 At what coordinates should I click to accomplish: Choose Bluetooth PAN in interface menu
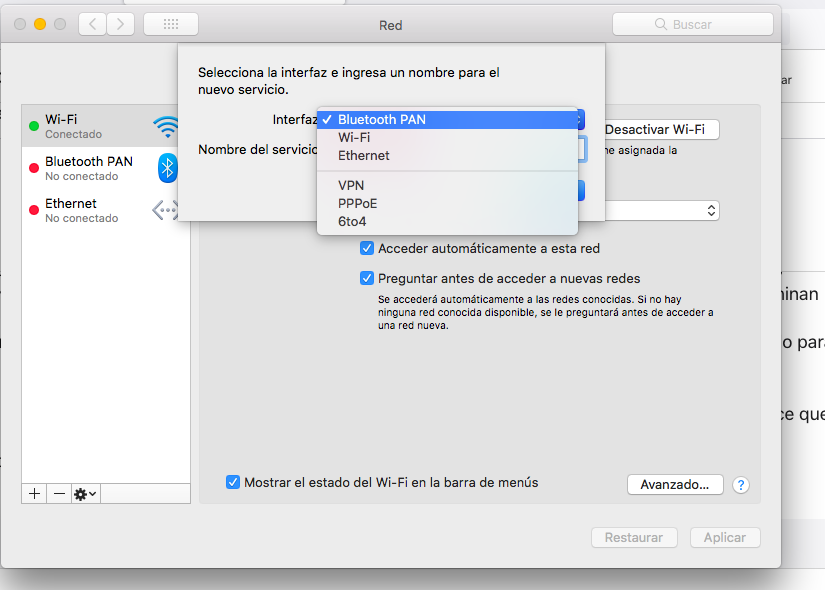[447, 119]
